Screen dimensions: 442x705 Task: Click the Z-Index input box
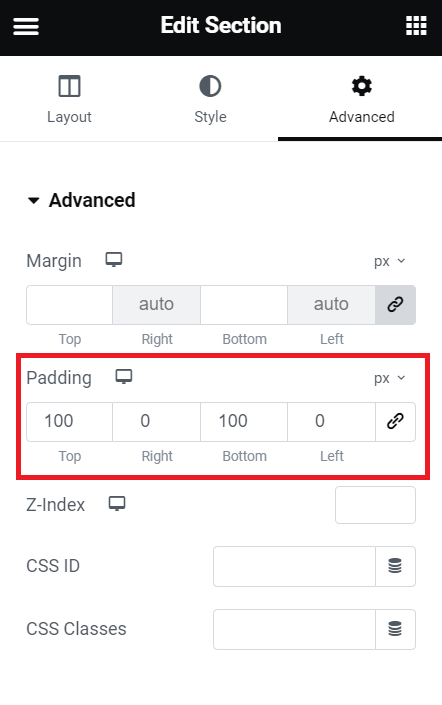pos(375,505)
